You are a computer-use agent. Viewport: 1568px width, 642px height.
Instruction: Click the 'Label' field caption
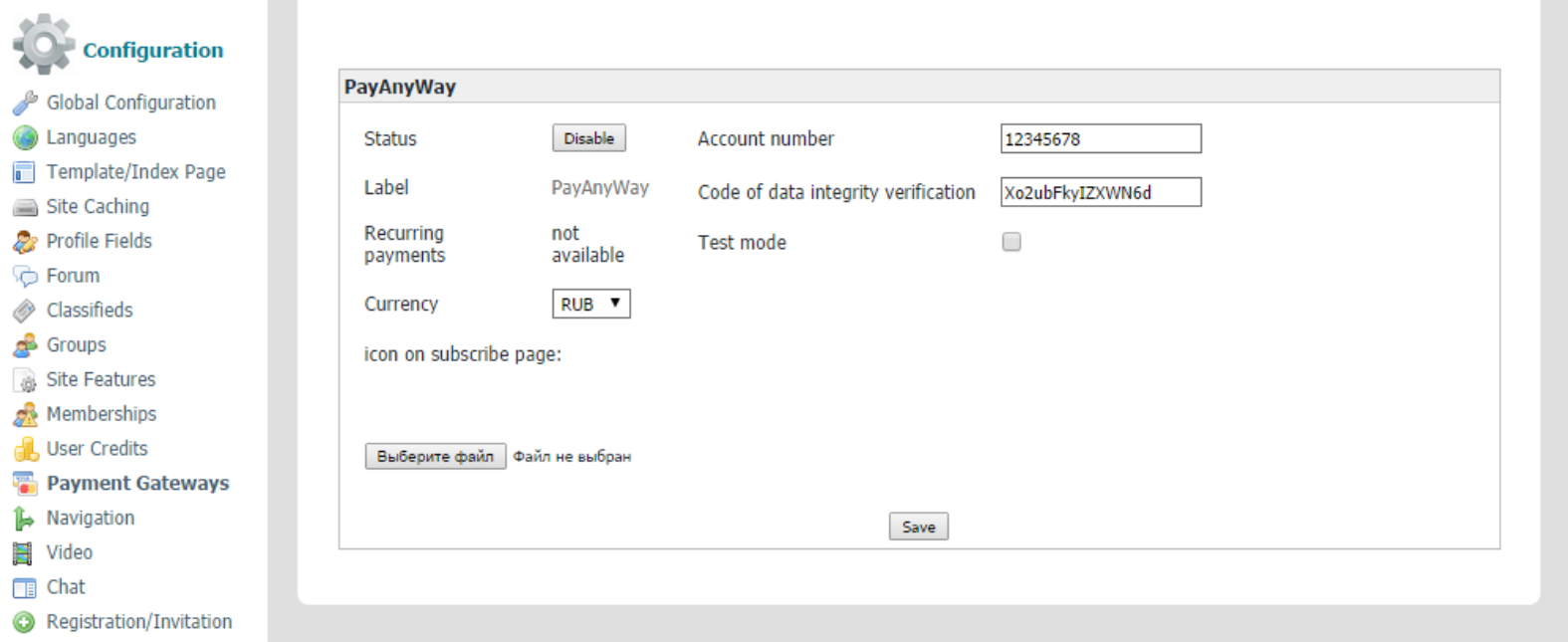pos(386,187)
